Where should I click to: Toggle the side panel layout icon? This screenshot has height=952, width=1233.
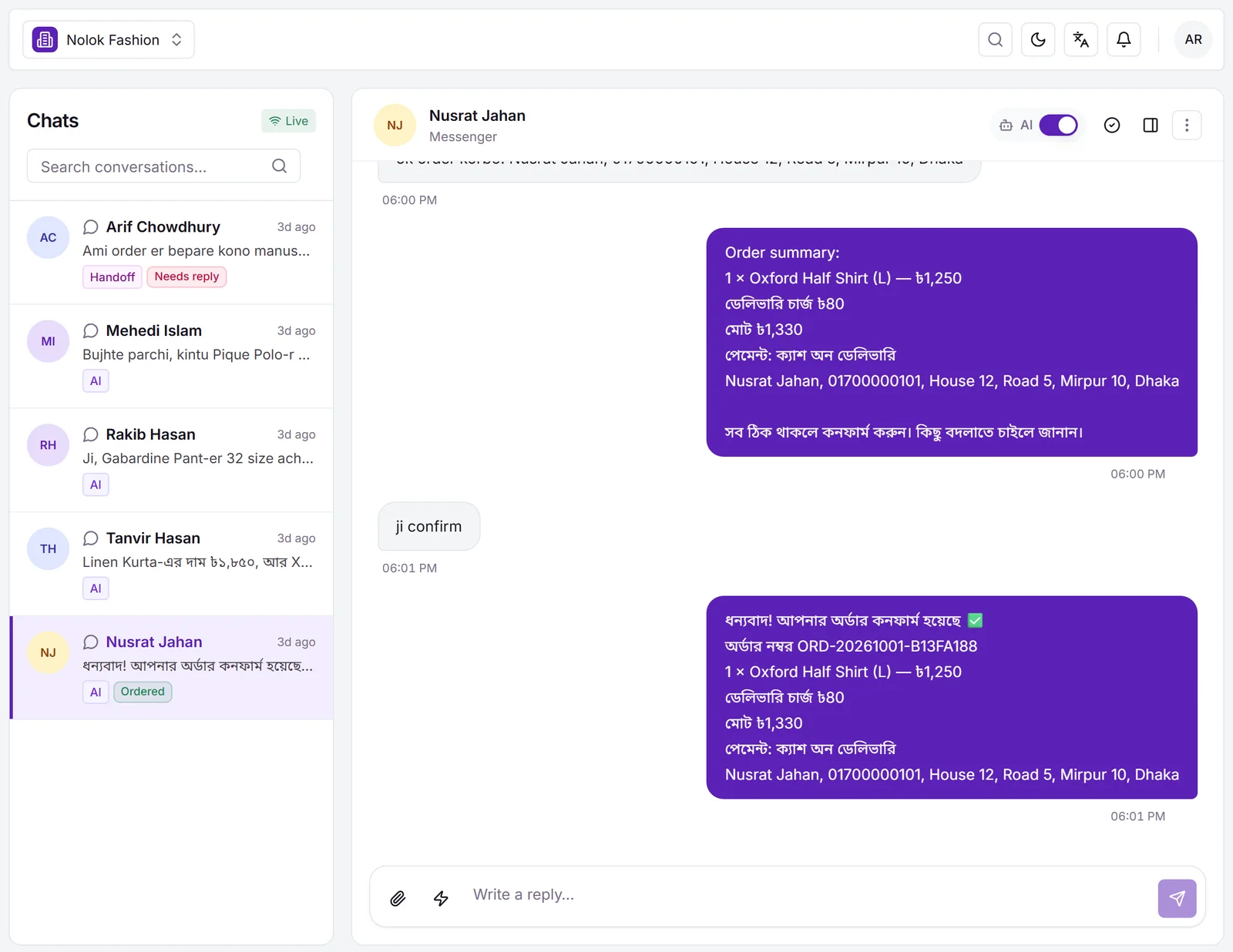(1150, 125)
